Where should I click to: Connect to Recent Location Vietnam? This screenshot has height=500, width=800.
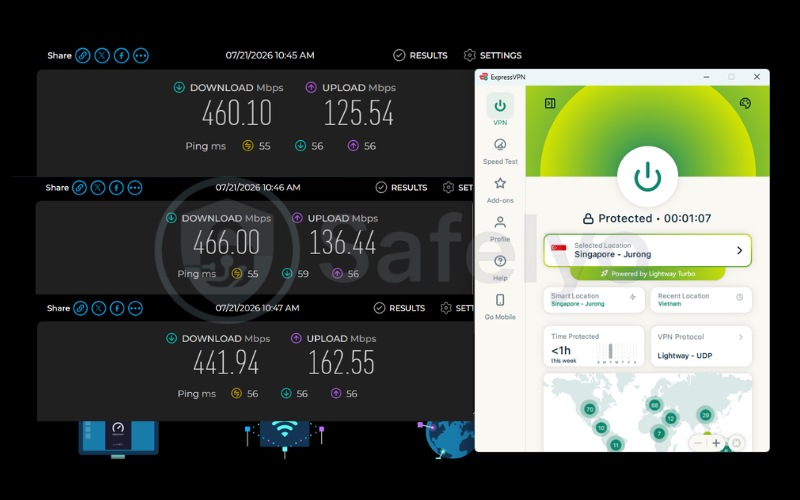click(x=701, y=299)
